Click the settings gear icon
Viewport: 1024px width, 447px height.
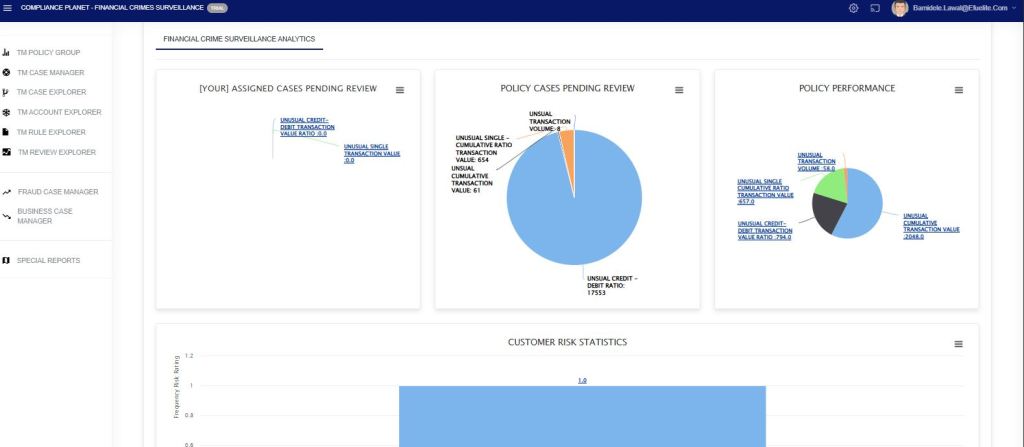pos(853,8)
